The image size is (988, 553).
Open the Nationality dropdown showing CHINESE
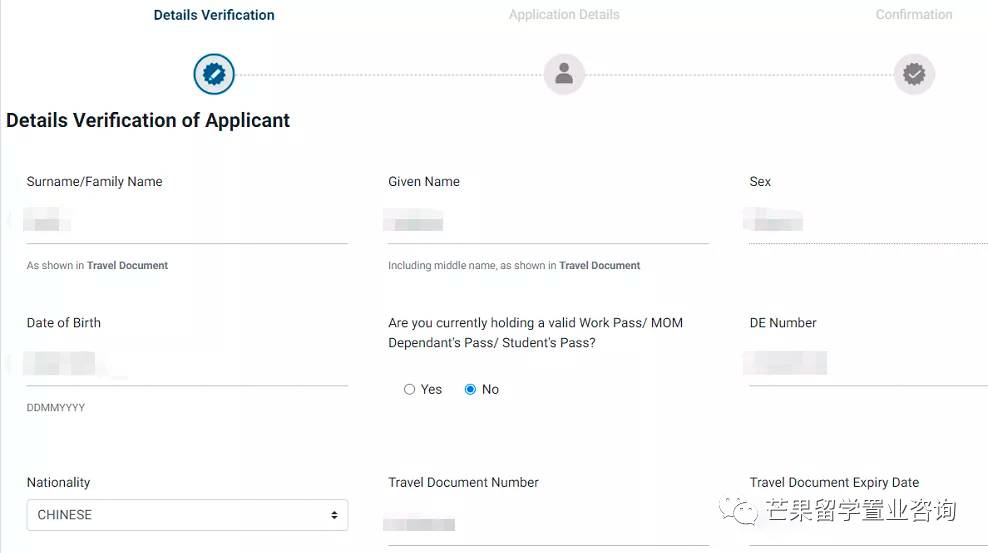(x=187, y=515)
